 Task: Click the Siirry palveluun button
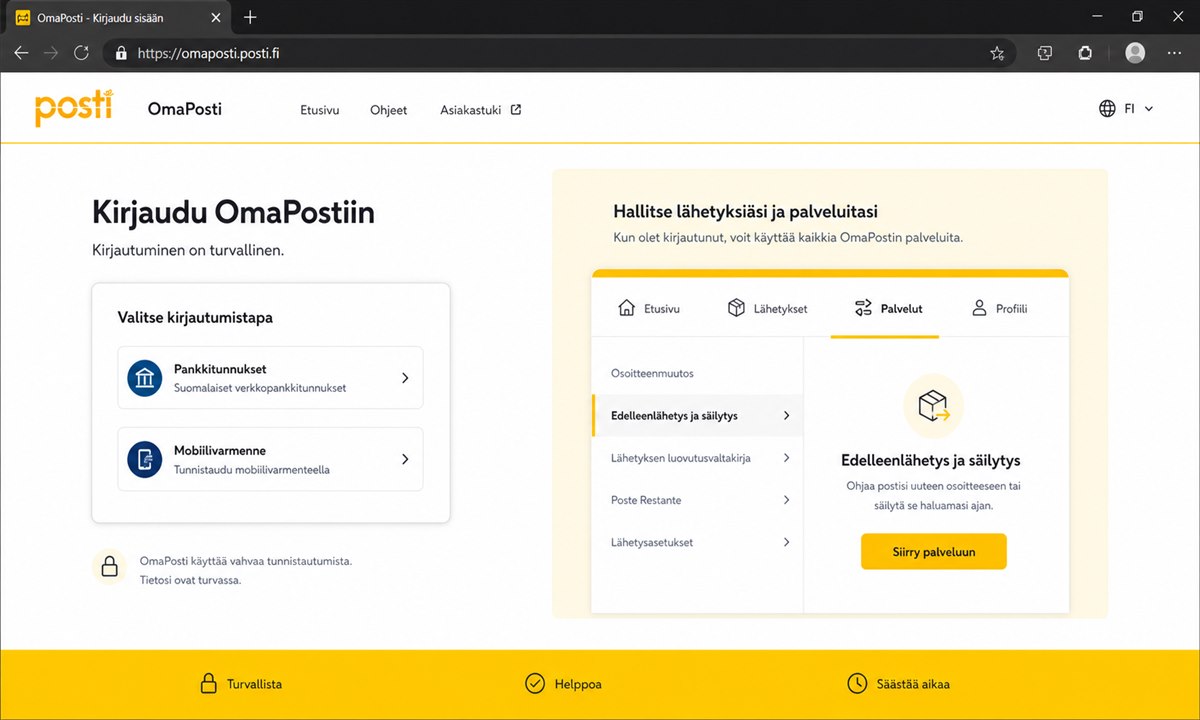coord(933,551)
